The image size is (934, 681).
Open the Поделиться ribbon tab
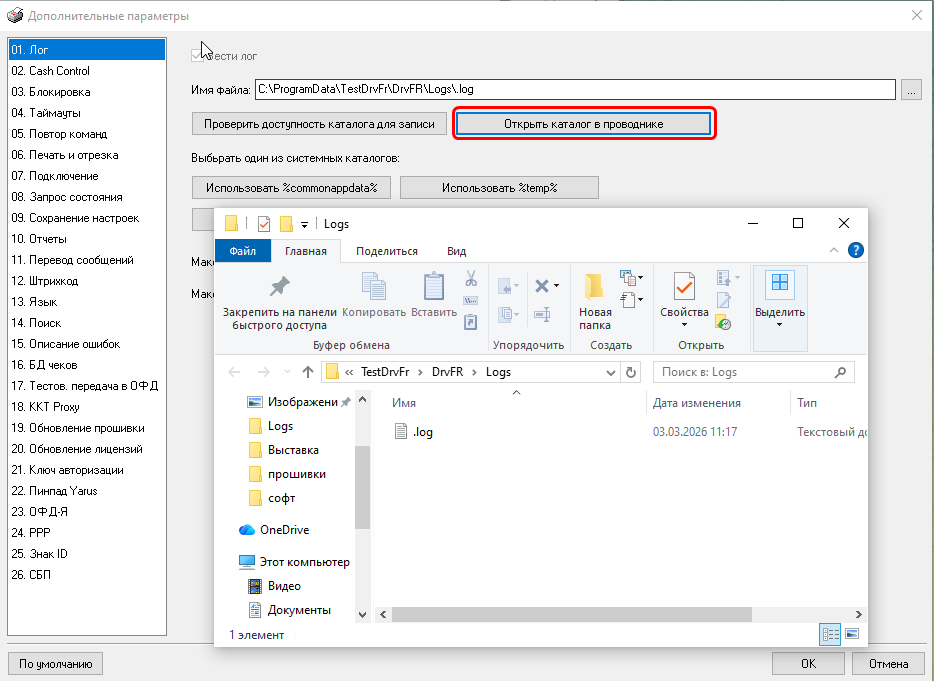coord(387,251)
